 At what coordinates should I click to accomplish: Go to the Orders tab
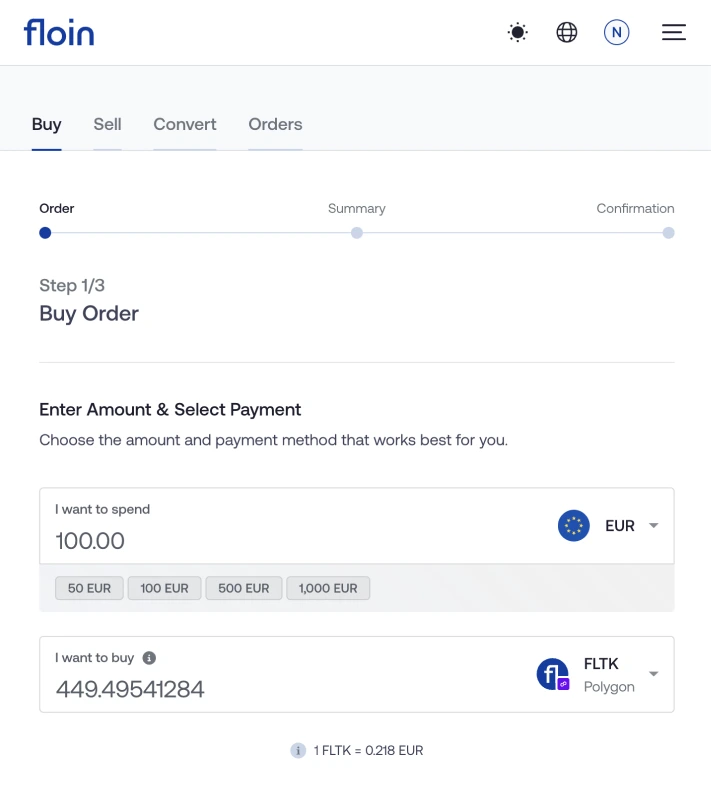click(x=275, y=124)
